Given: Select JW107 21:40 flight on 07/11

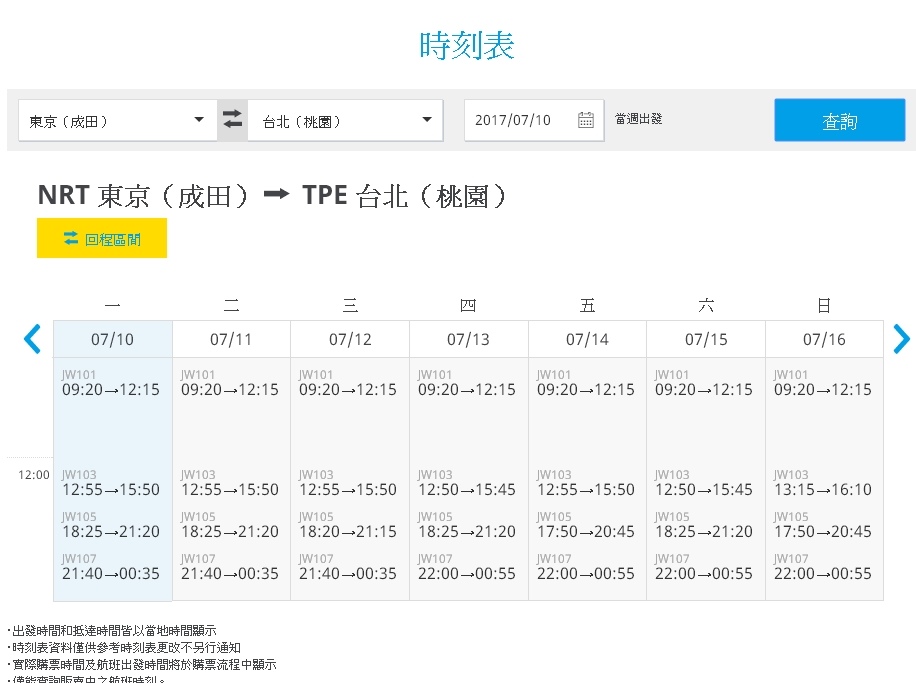Looking at the screenshot, I should 230,567.
